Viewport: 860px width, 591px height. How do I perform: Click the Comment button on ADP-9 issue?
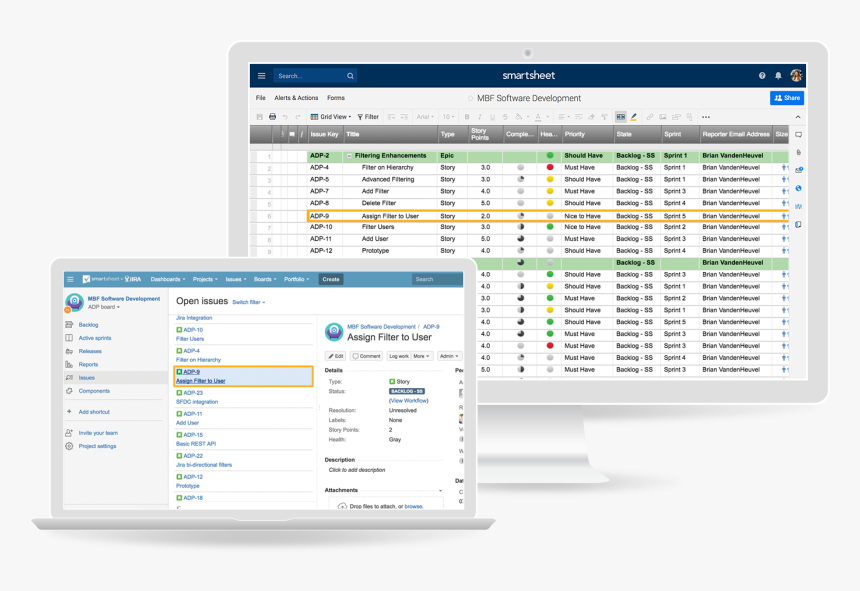[x=366, y=356]
